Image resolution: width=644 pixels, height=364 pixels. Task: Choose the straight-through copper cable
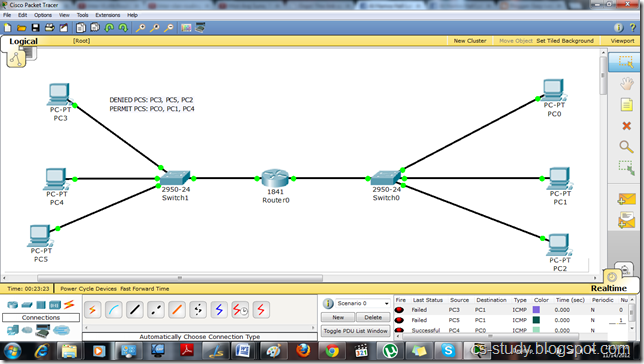pos(135,310)
